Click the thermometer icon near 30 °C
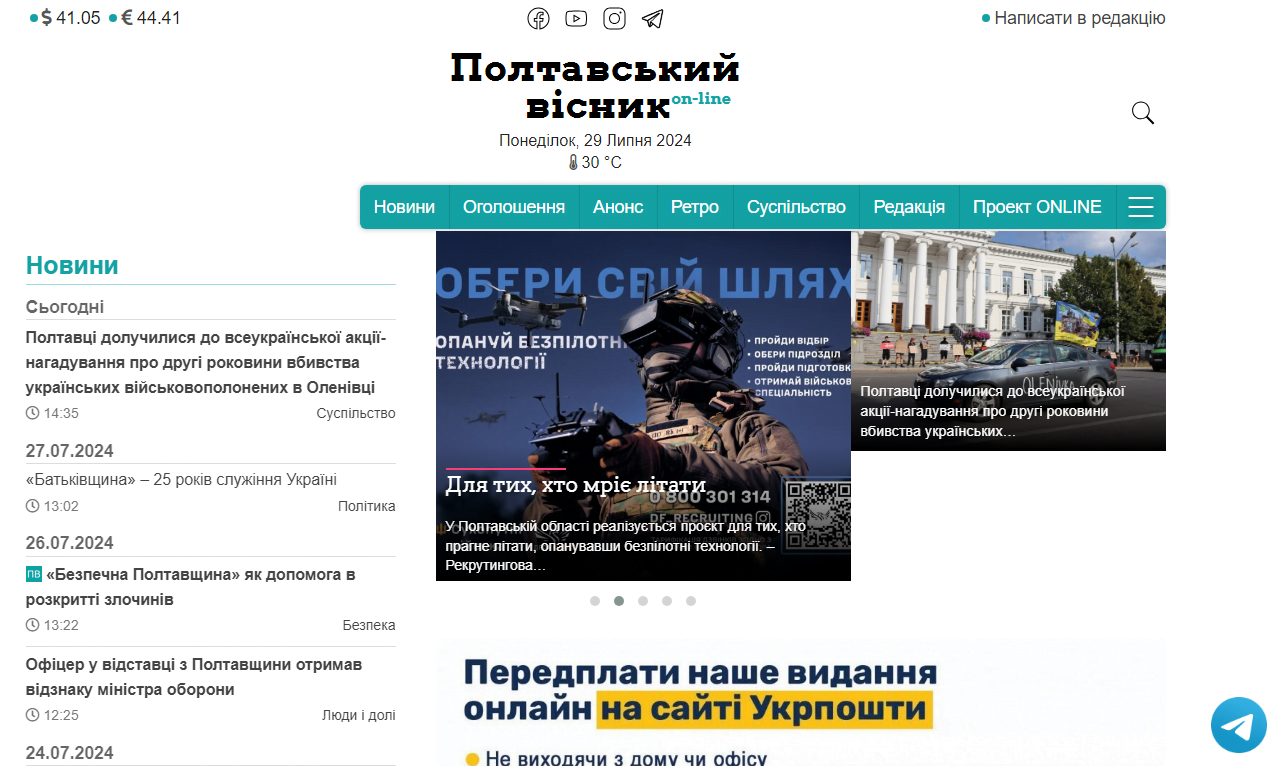1273x766 pixels. pyautogui.click(x=574, y=162)
